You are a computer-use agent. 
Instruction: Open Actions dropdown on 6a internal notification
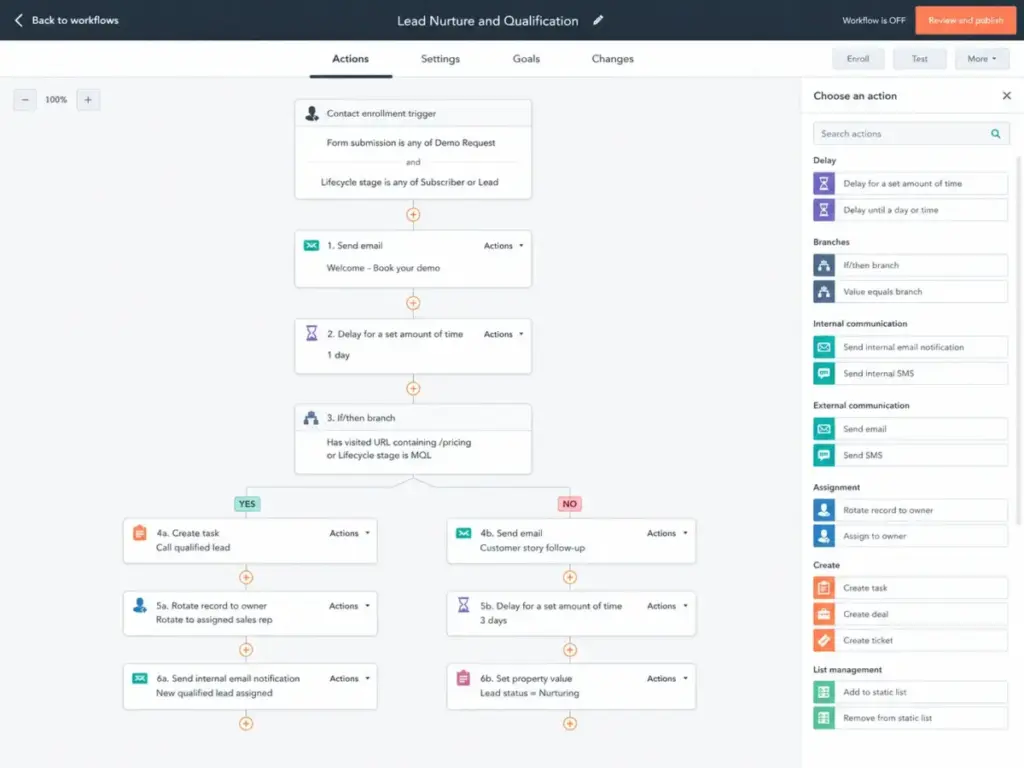(x=349, y=679)
